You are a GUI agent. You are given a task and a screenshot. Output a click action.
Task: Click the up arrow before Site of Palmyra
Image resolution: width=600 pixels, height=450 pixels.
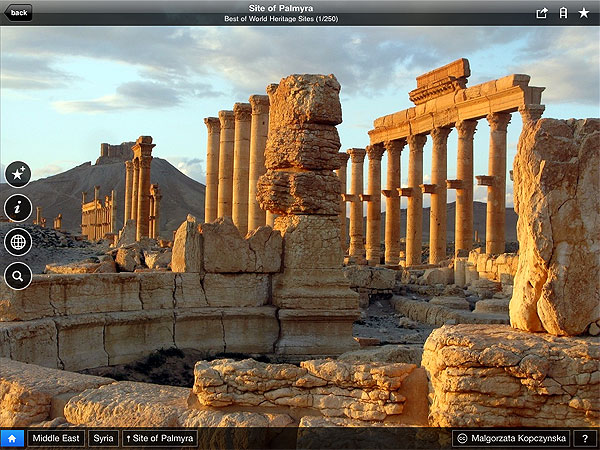tap(128, 438)
